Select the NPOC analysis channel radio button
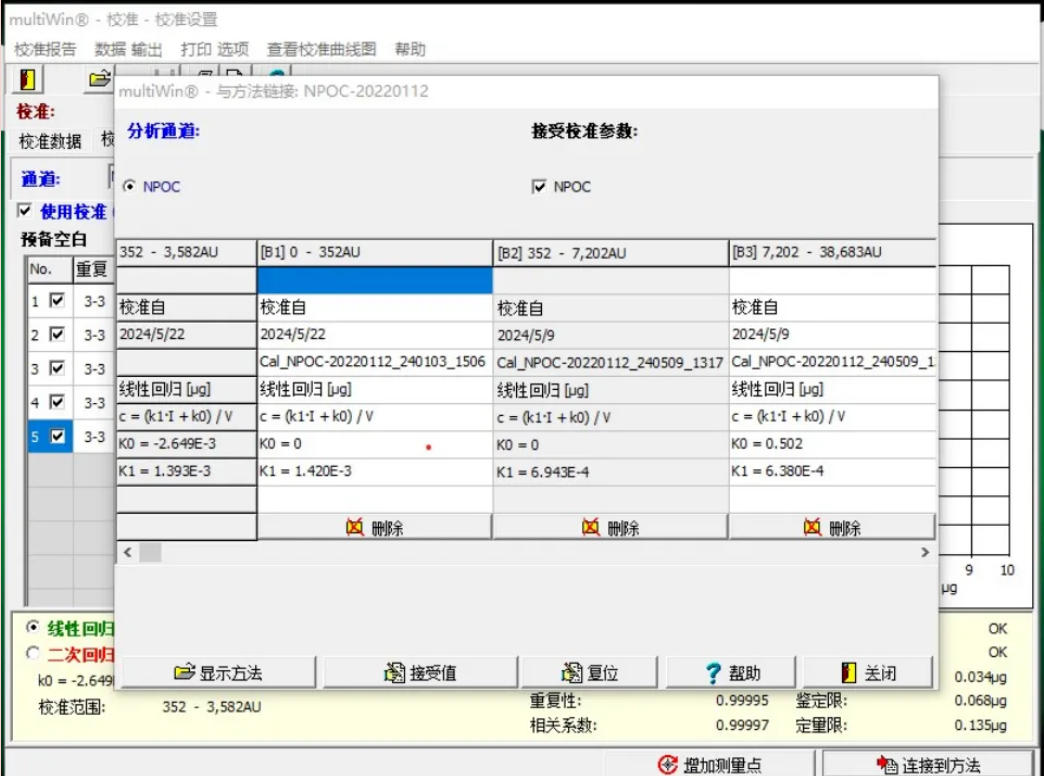Screen dimensions: 1044x776 [x=129, y=187]
